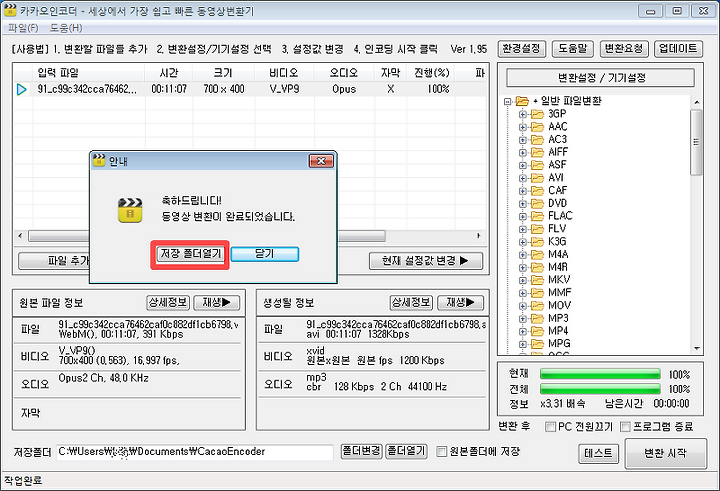The image size is (720, 491).
Task: Click the format tree scroll-up arrow
Action: tap(697, 102)
